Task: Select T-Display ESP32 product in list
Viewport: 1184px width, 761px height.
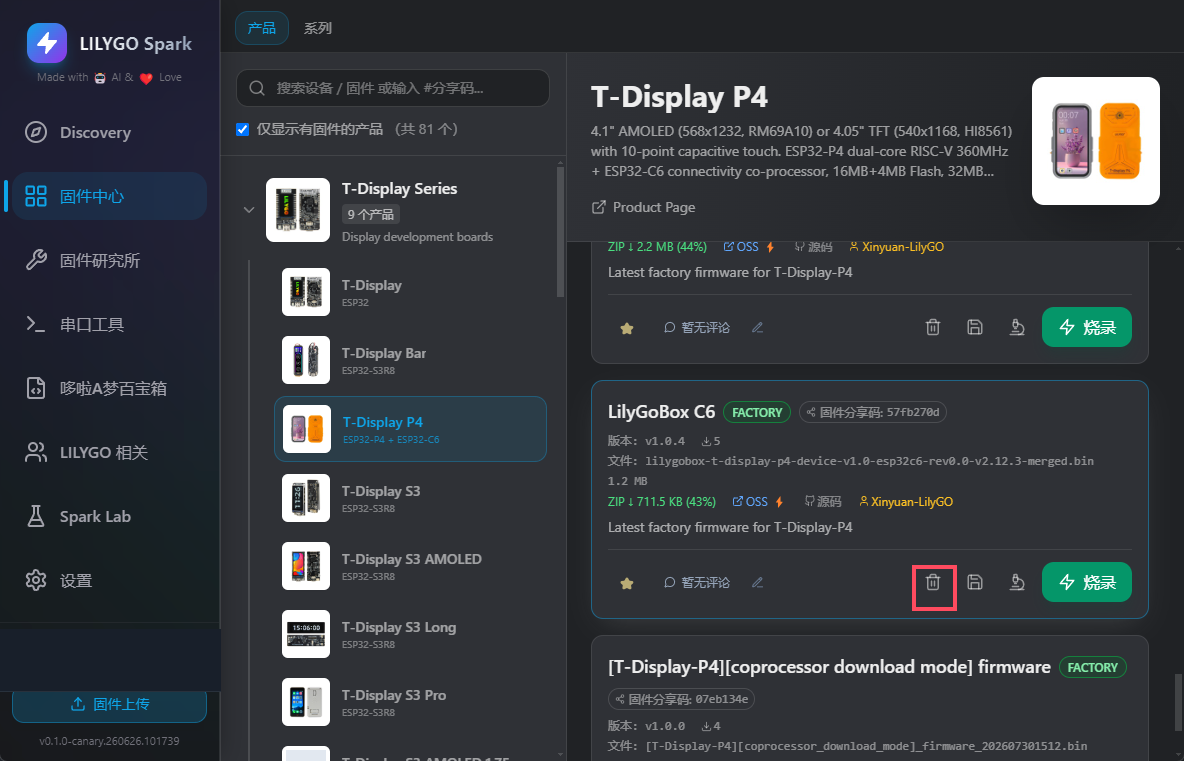Action: pos(410,291)
